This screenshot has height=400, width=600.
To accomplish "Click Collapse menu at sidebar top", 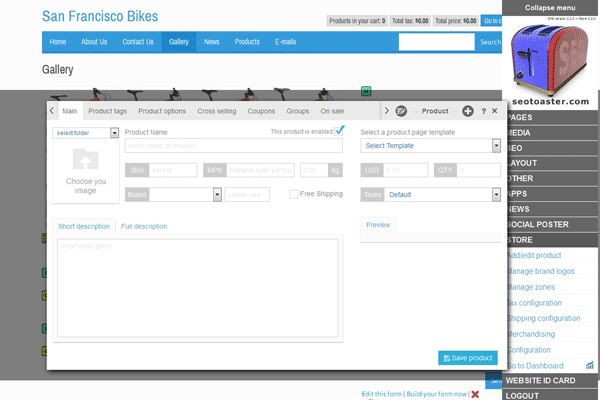I will 549,7.
